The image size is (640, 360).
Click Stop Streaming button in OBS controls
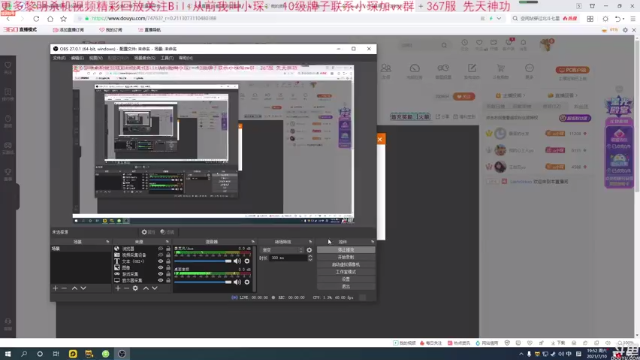coord(346,250)
